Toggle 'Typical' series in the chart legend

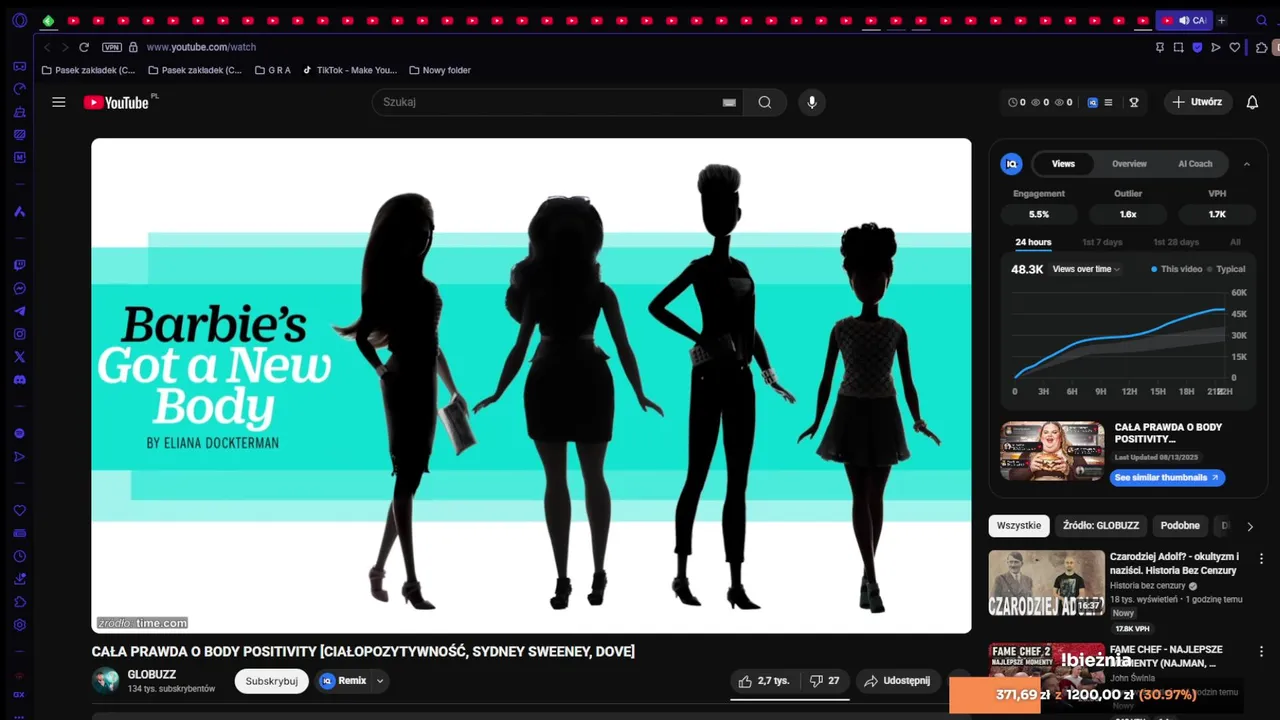click(x=1226, y=269)
